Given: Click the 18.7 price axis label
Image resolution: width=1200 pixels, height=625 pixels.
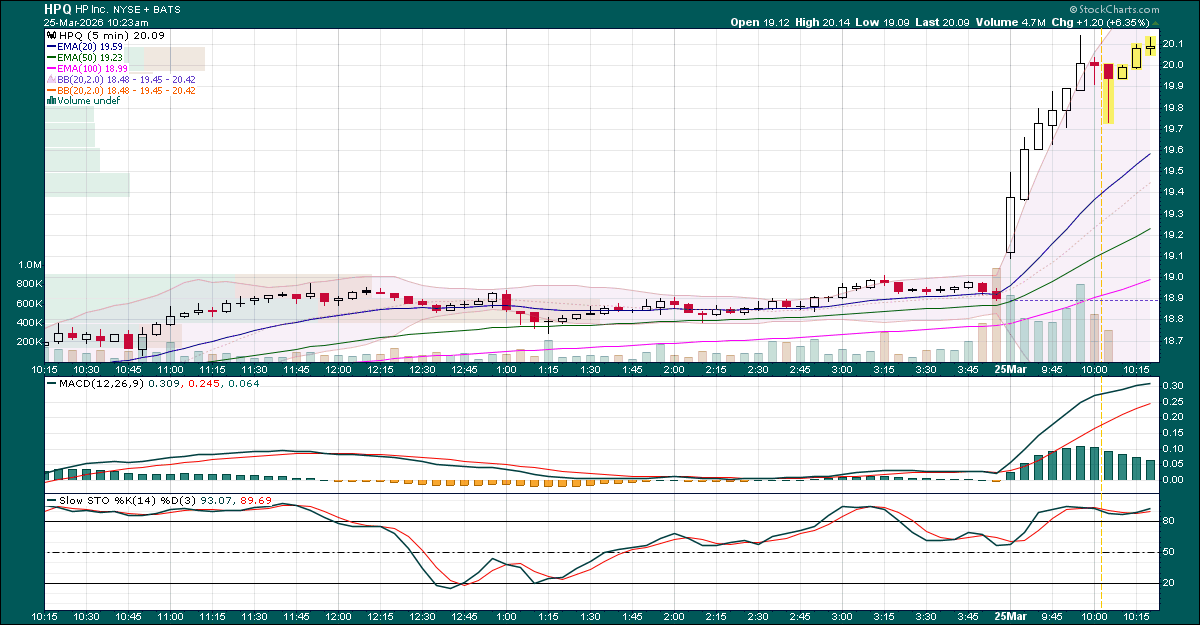Looking at the screenshot, I should pyautogui.click(x=1173, y=341).
